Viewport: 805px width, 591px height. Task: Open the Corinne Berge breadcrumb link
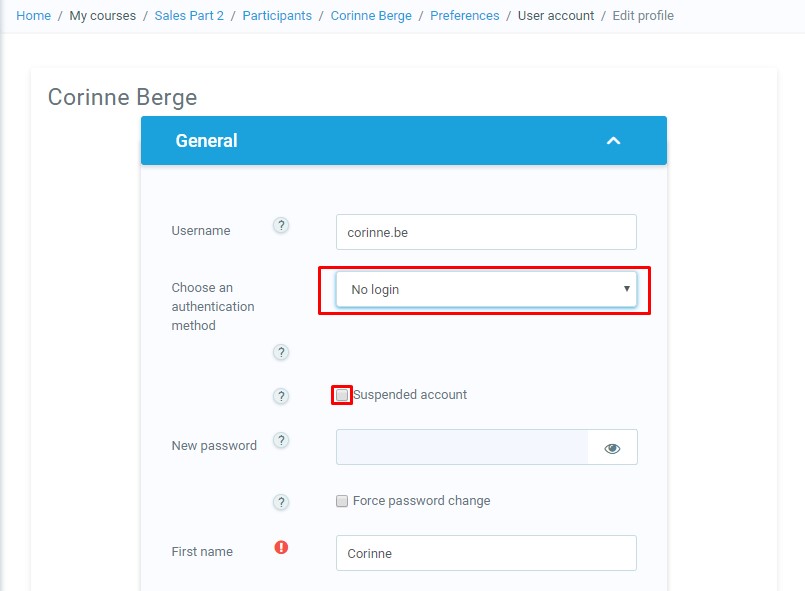(371, 16)
